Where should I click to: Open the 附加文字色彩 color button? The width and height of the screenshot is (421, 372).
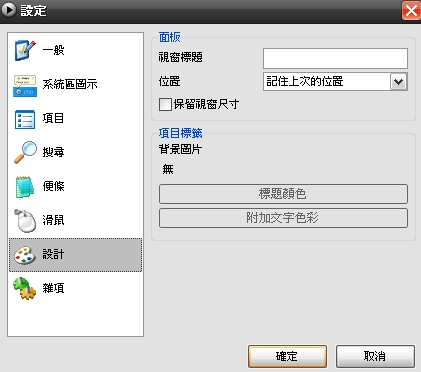[x=283, y=218]
